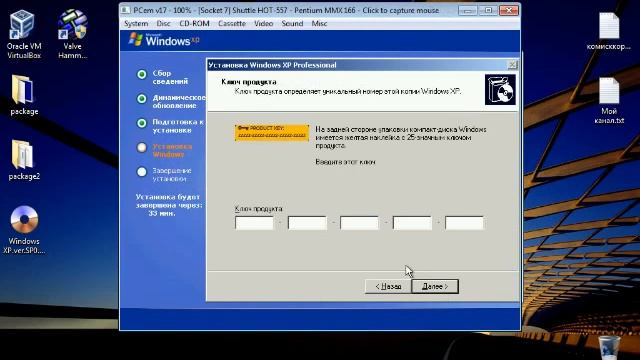Click the PCem window title bar icon
Image resolution: width=640 pixels, height=360 pixels.
click(126, 10)
